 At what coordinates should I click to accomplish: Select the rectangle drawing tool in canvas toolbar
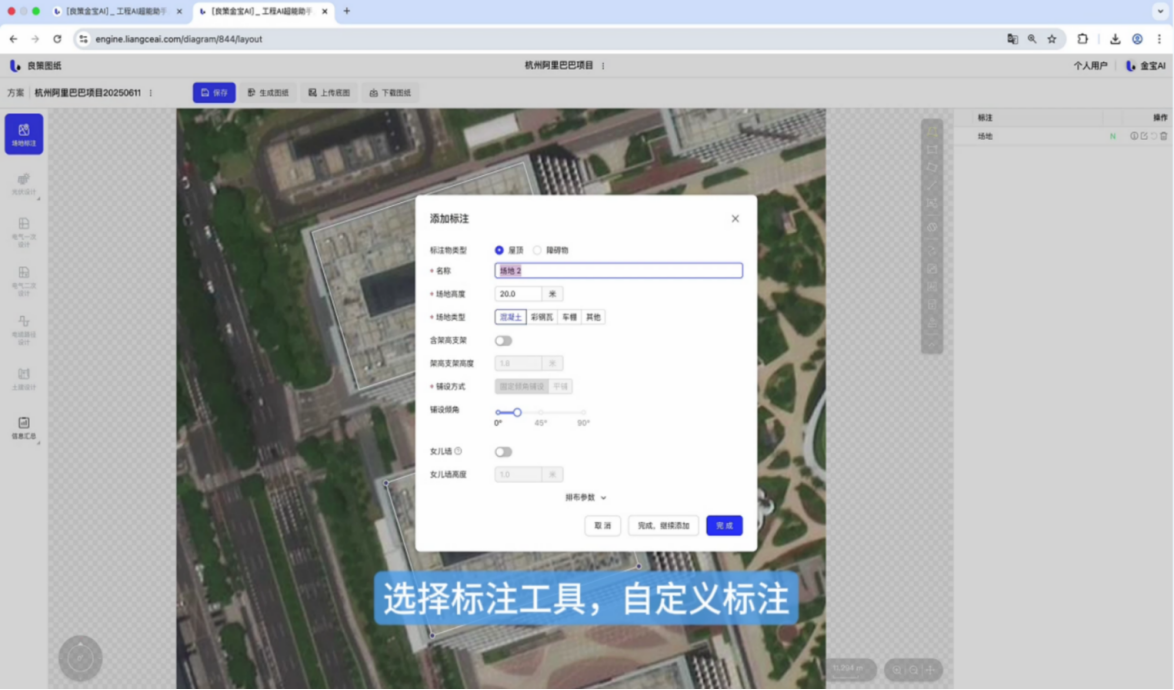coord(932,149)
